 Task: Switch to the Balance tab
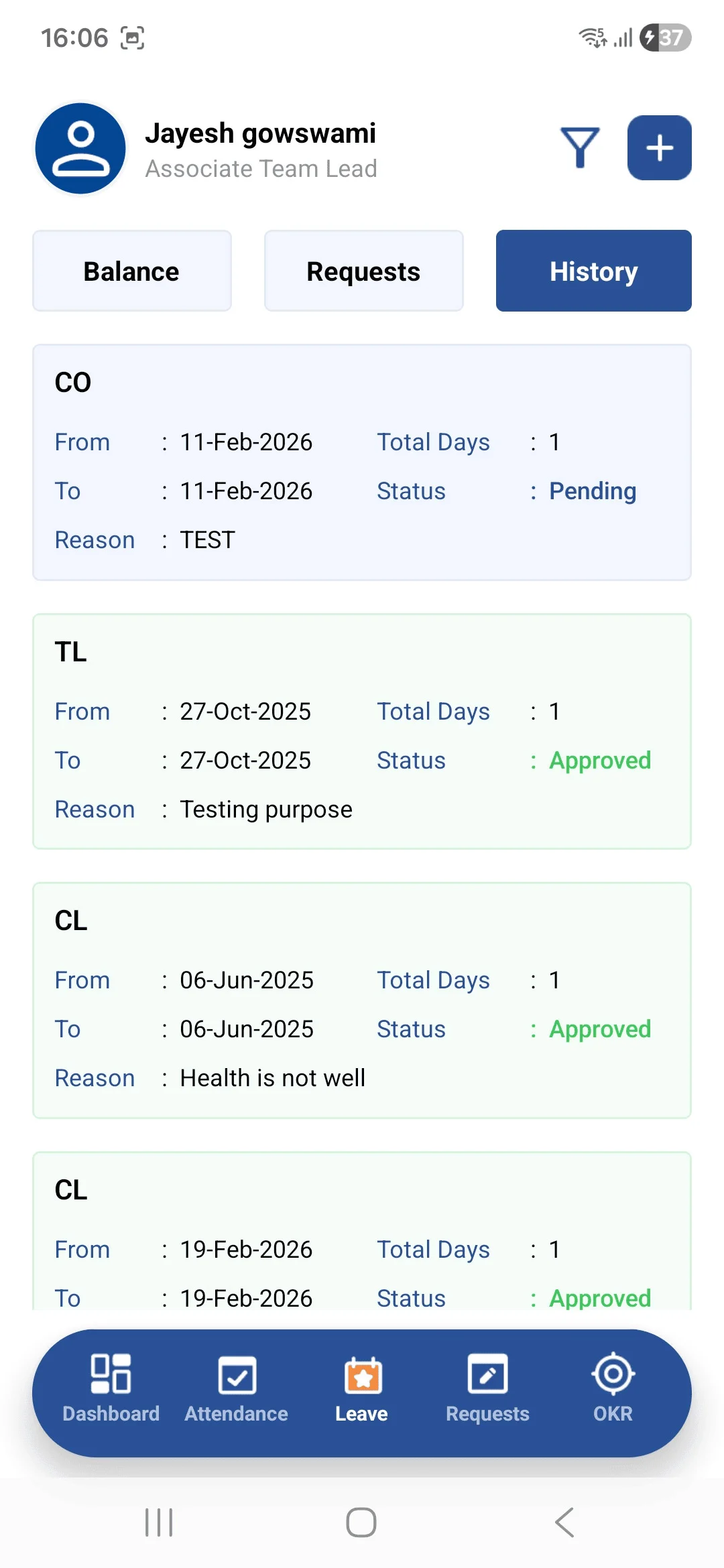click(132, 271)
